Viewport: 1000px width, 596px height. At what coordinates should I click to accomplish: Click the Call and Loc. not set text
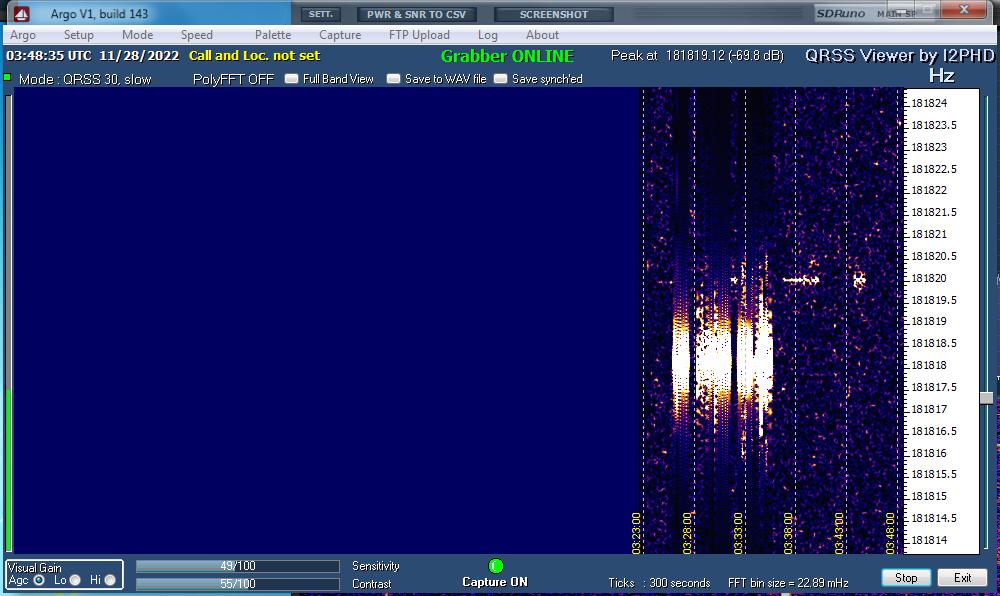pos(254,55)
